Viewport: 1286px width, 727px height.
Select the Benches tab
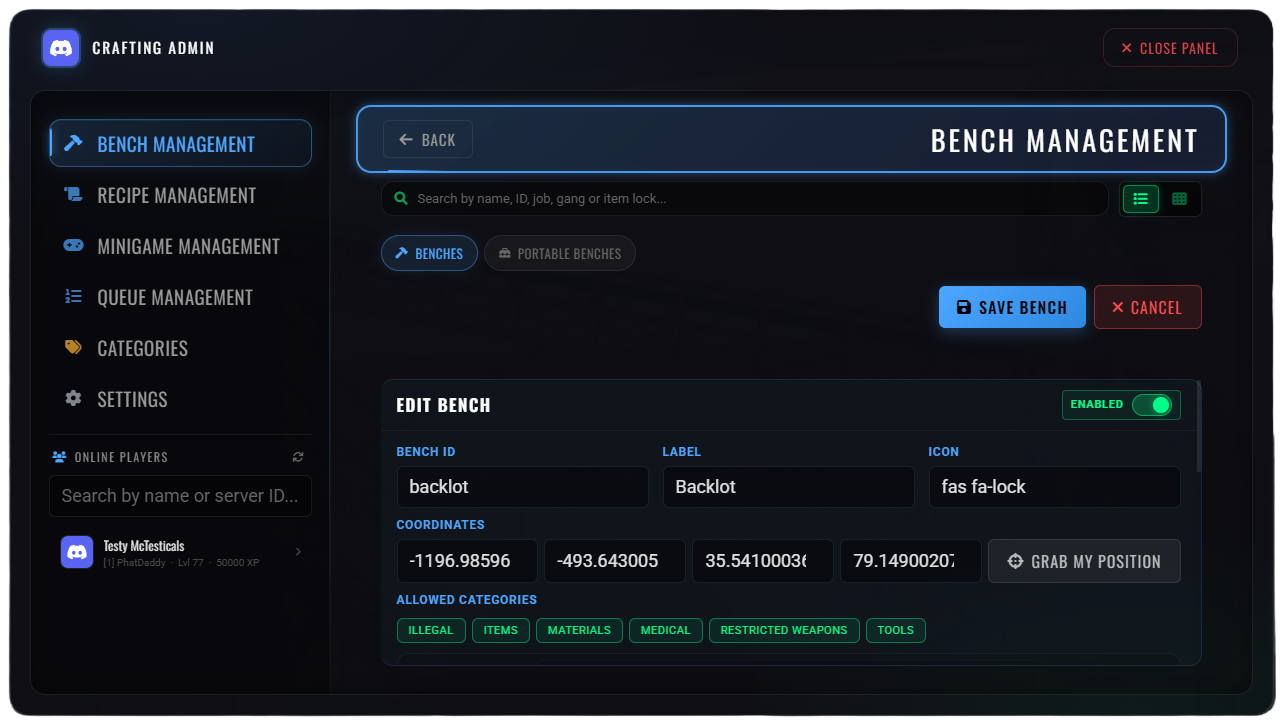tap(429, 253)
